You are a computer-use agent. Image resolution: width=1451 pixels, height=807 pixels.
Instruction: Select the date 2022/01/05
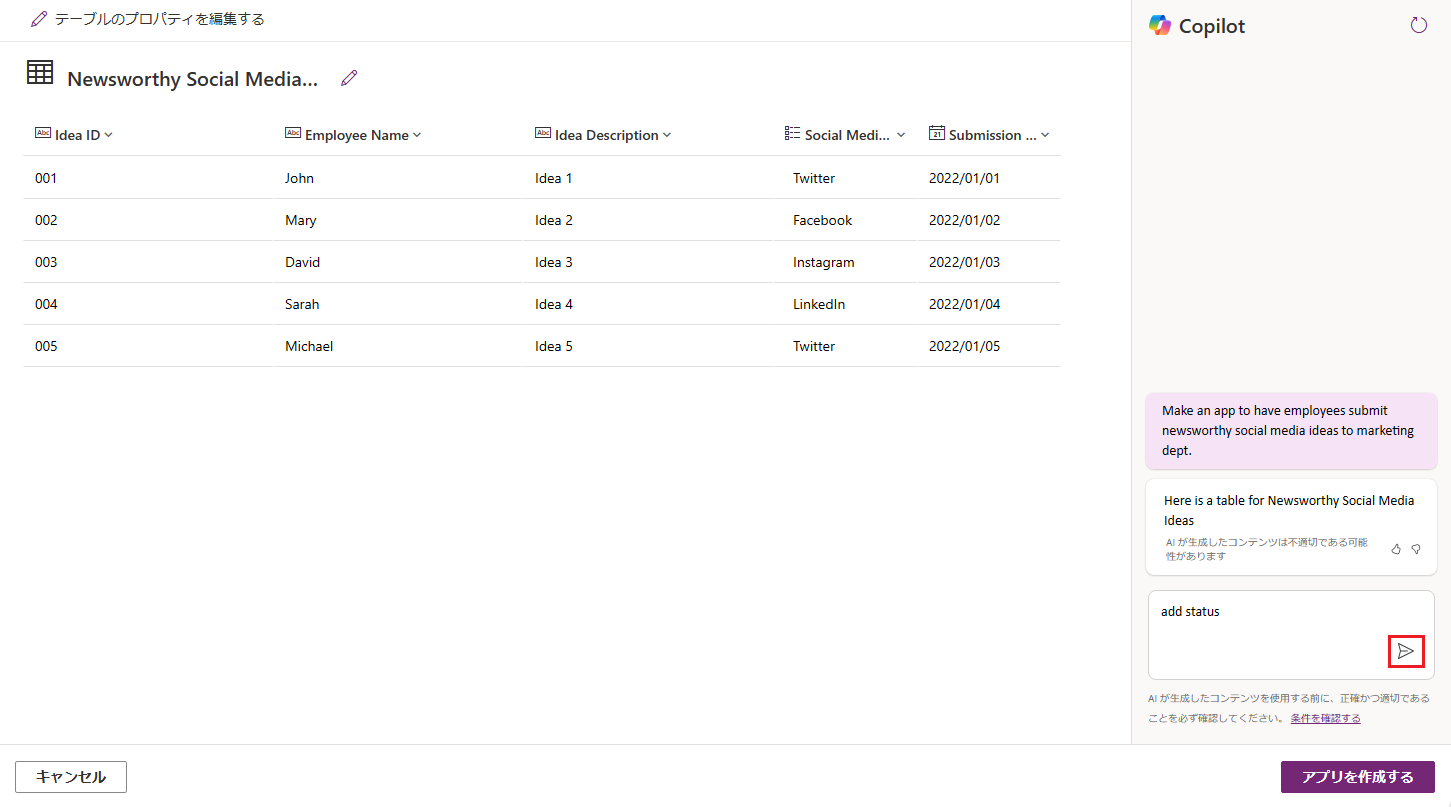click(x=964, y=346)
